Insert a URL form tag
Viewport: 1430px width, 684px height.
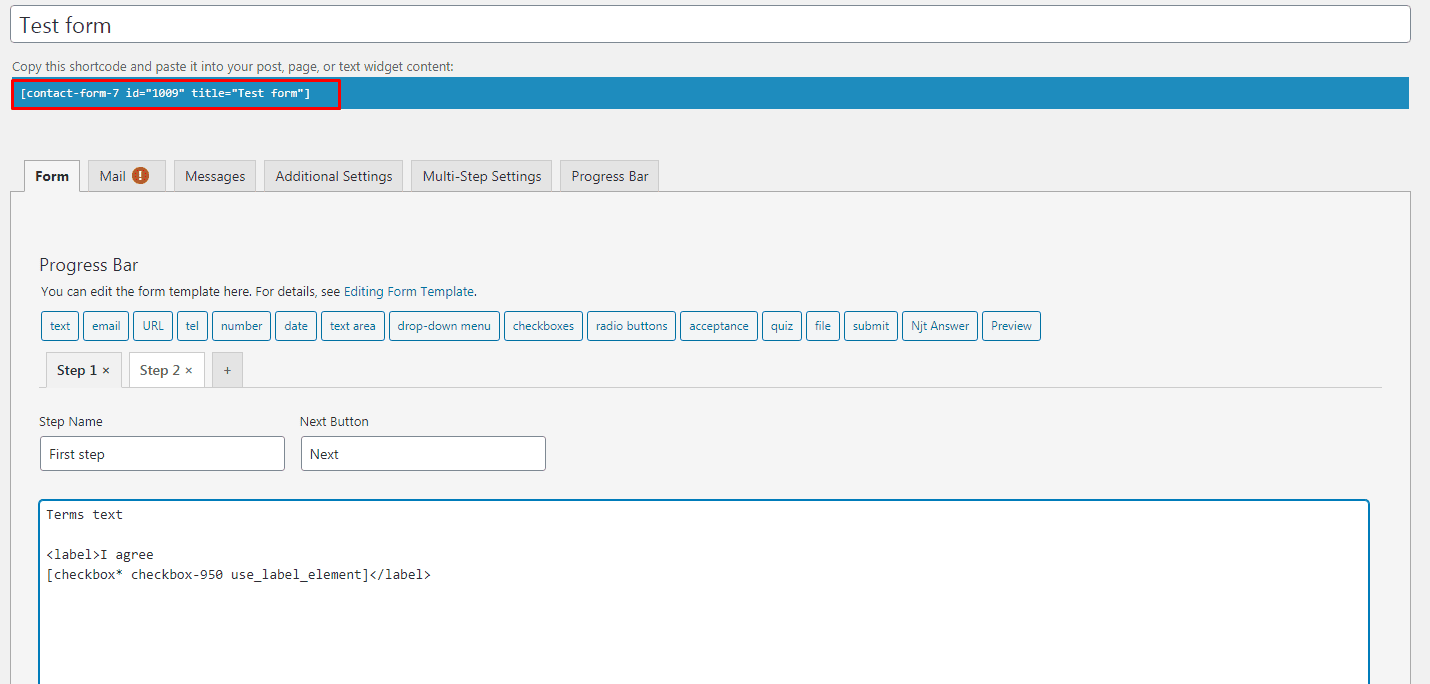(153, 326)
